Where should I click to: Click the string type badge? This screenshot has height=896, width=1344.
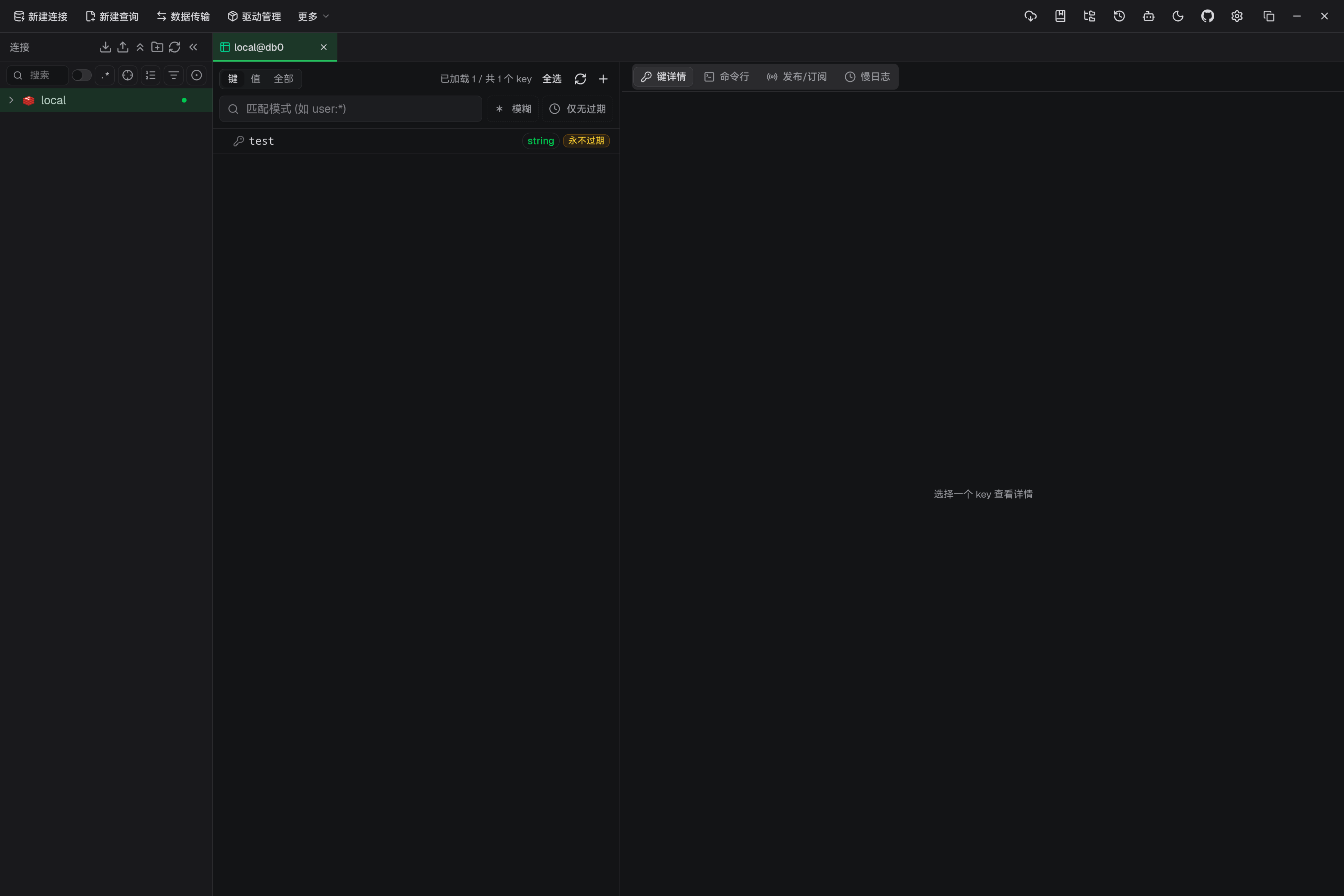point(541,141)
